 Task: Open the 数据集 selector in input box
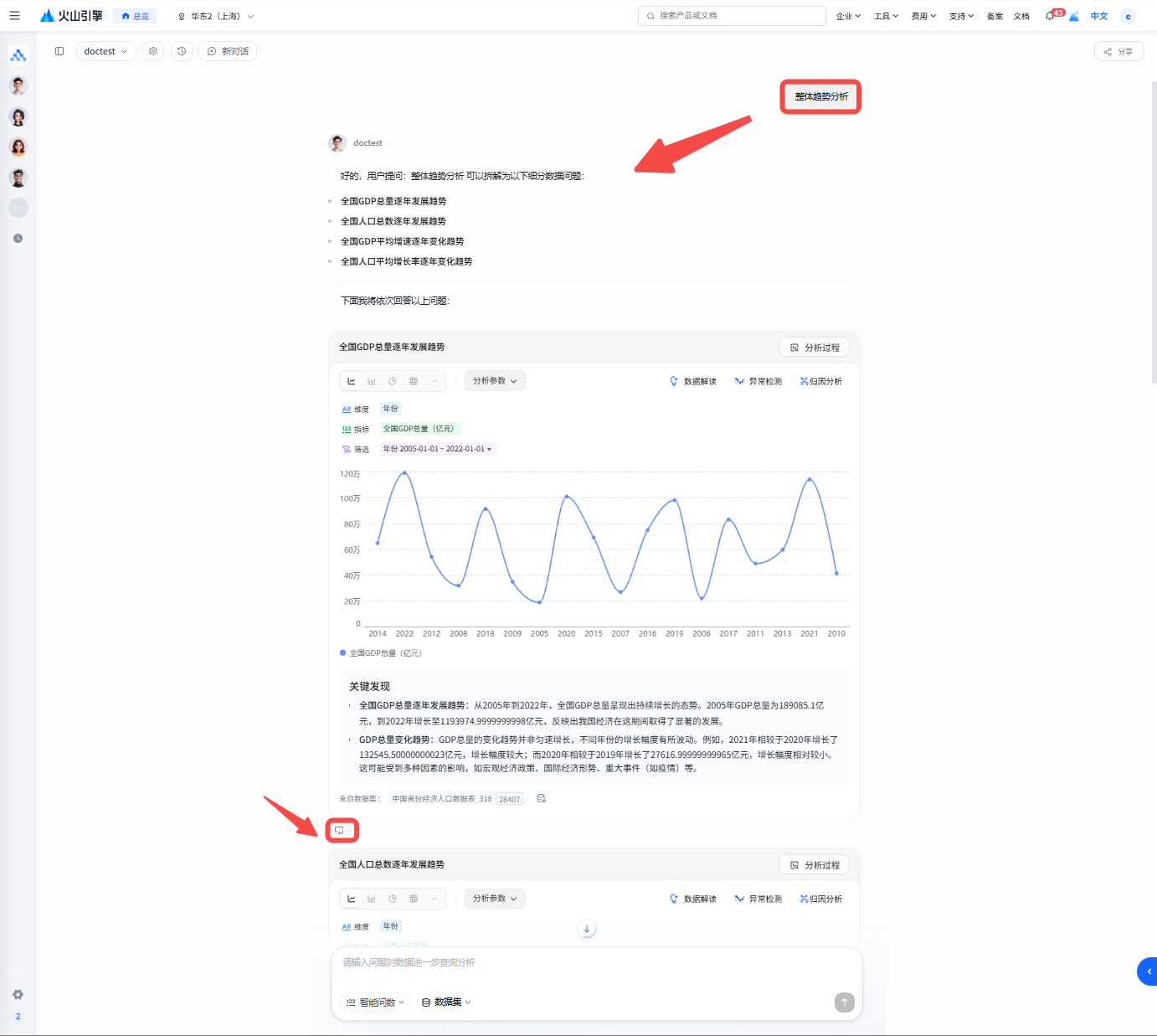coord(446,1002)
